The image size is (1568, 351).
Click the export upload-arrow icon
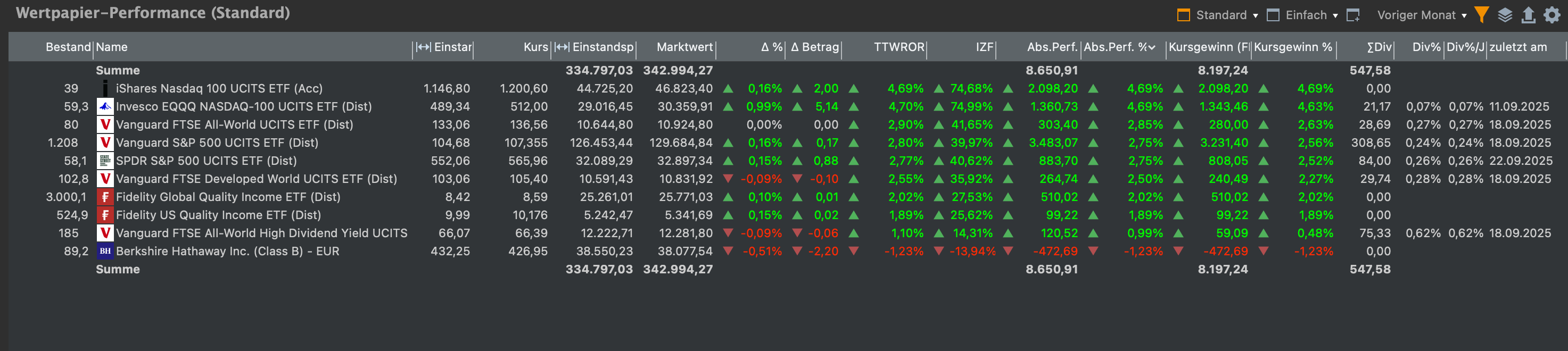tap(1528, 14)
